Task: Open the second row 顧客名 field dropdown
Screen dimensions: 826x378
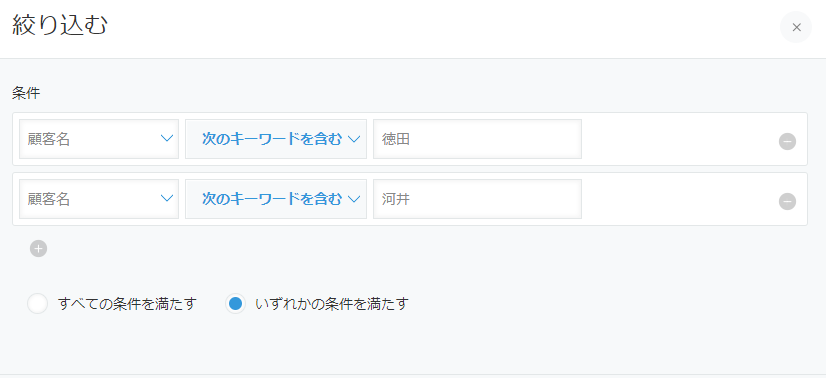Action: [99, 199]
